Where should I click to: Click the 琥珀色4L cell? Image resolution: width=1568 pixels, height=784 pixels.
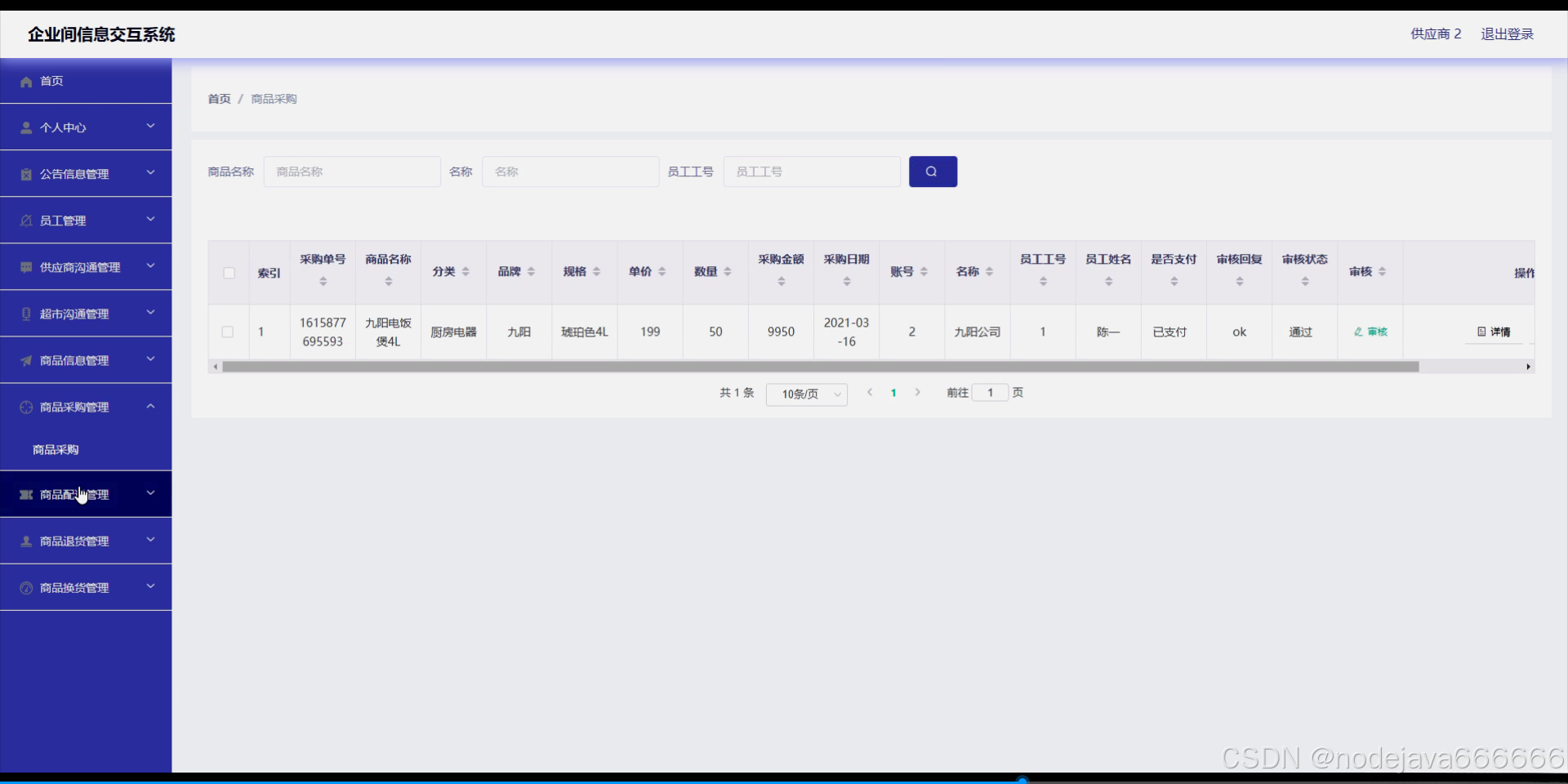(585, 332)
